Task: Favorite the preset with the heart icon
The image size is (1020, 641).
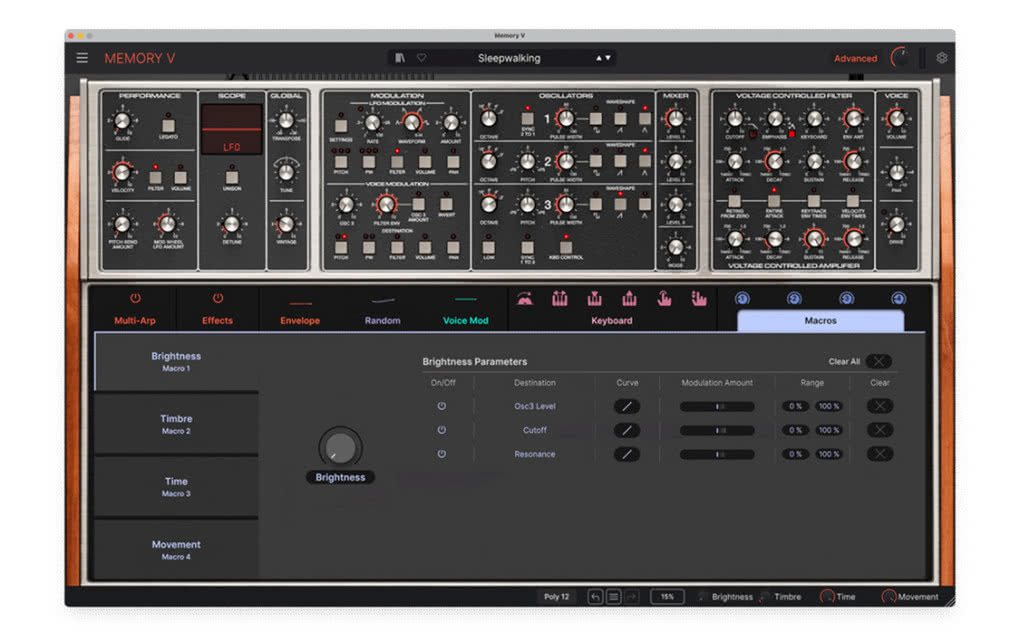Action: click(422, 58)
